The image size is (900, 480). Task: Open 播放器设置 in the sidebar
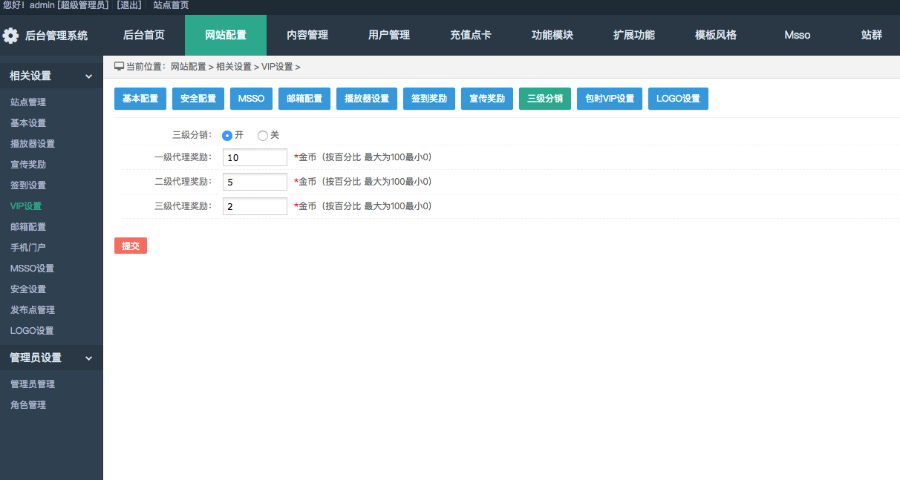click(32, 144)
